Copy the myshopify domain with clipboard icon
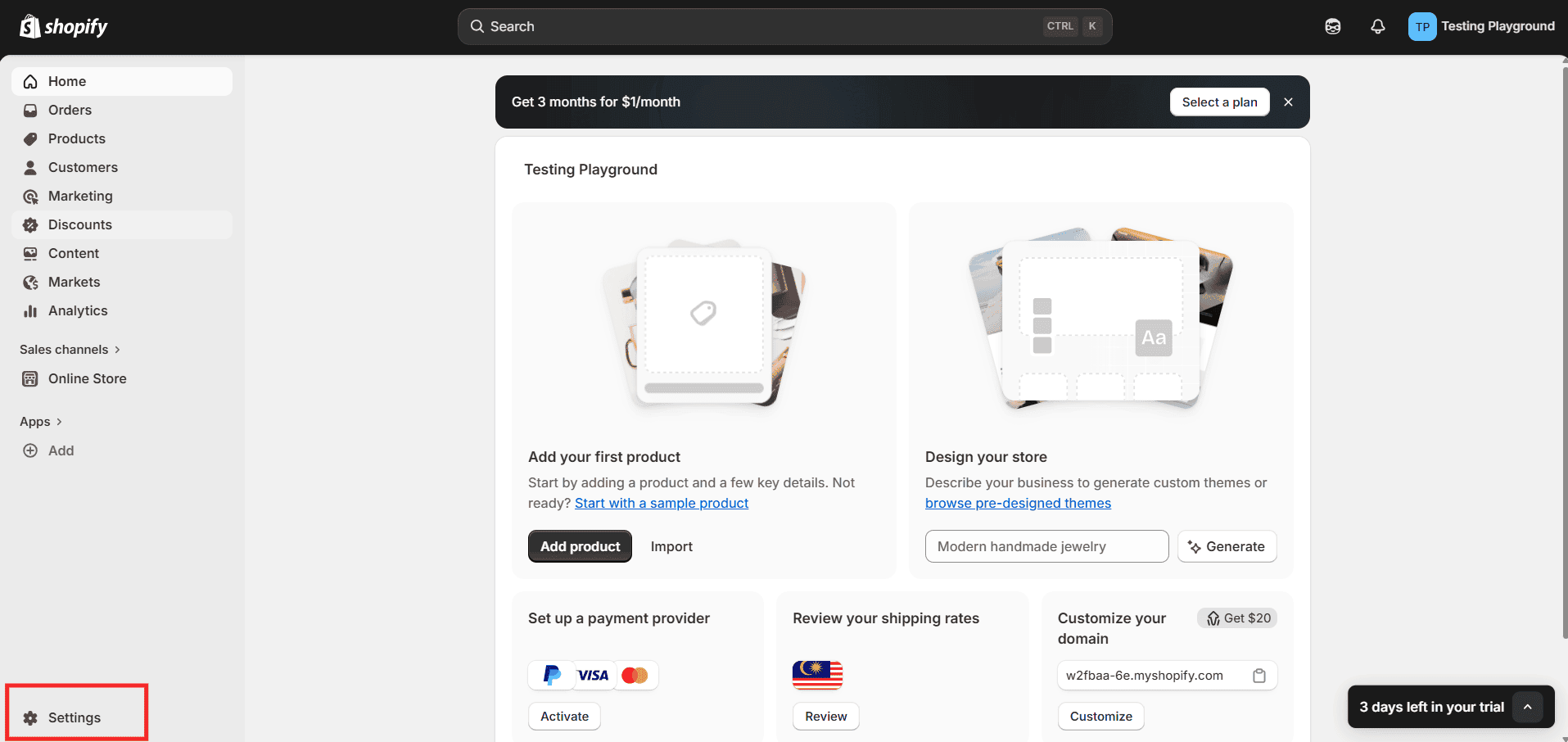The width and height of the screenshot is (1568, 742). click(1258, 676)
